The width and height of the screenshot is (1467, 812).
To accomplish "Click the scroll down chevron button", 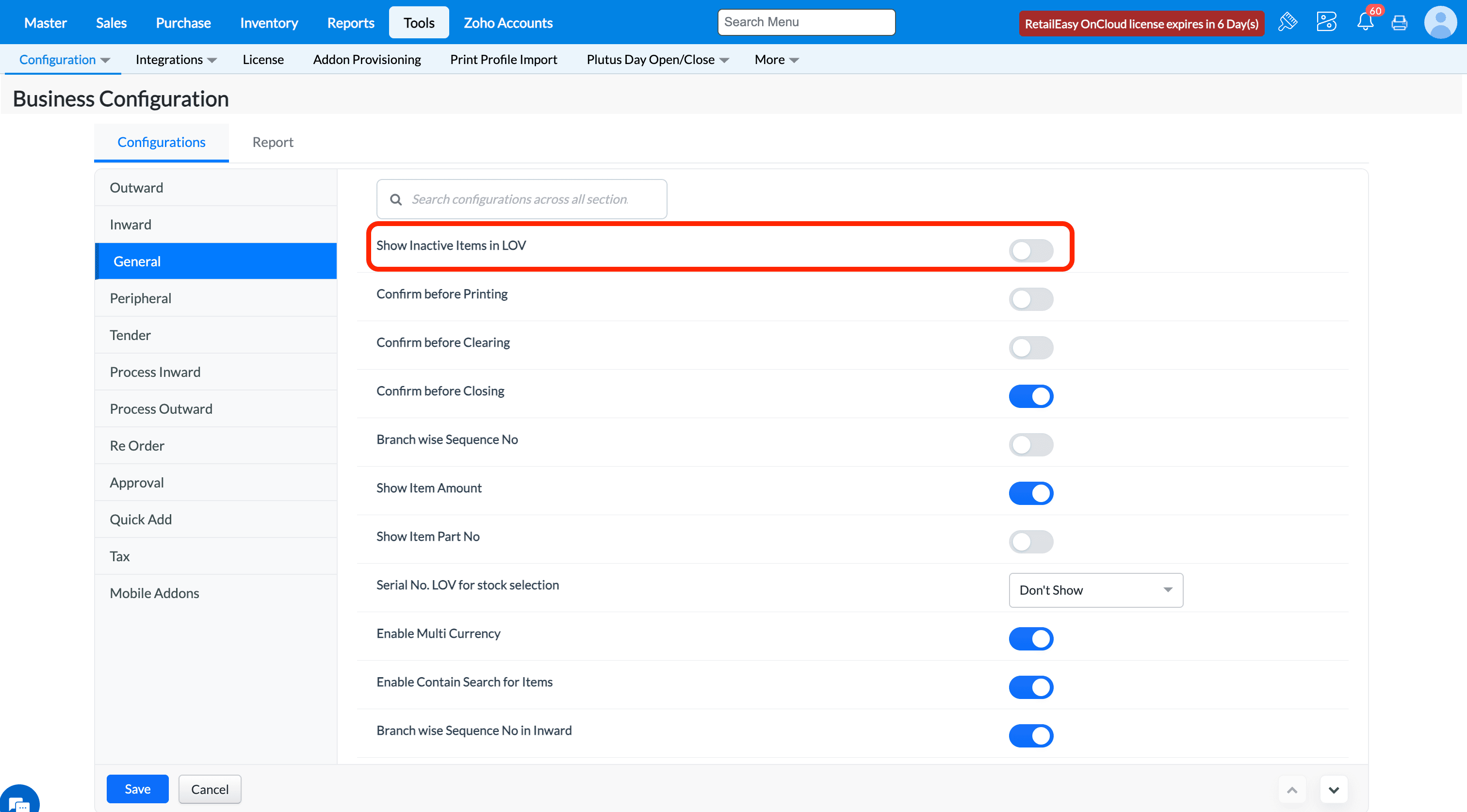I will 1333,790.
